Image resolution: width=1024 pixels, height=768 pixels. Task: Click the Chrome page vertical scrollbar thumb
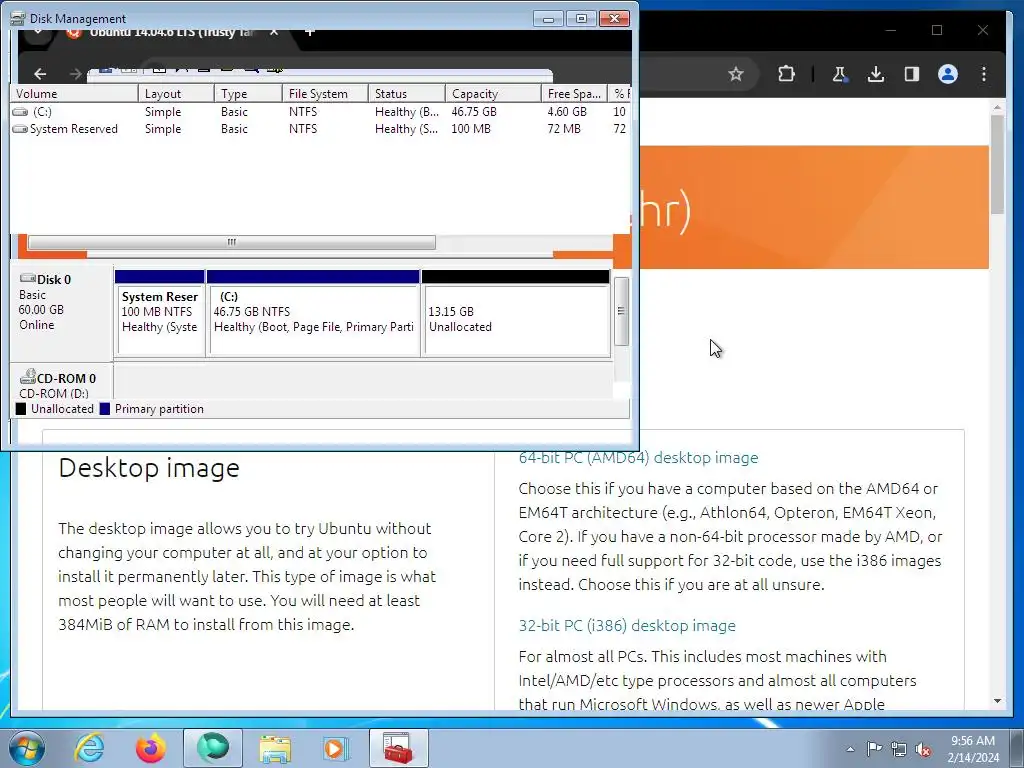tap(997, 164)
